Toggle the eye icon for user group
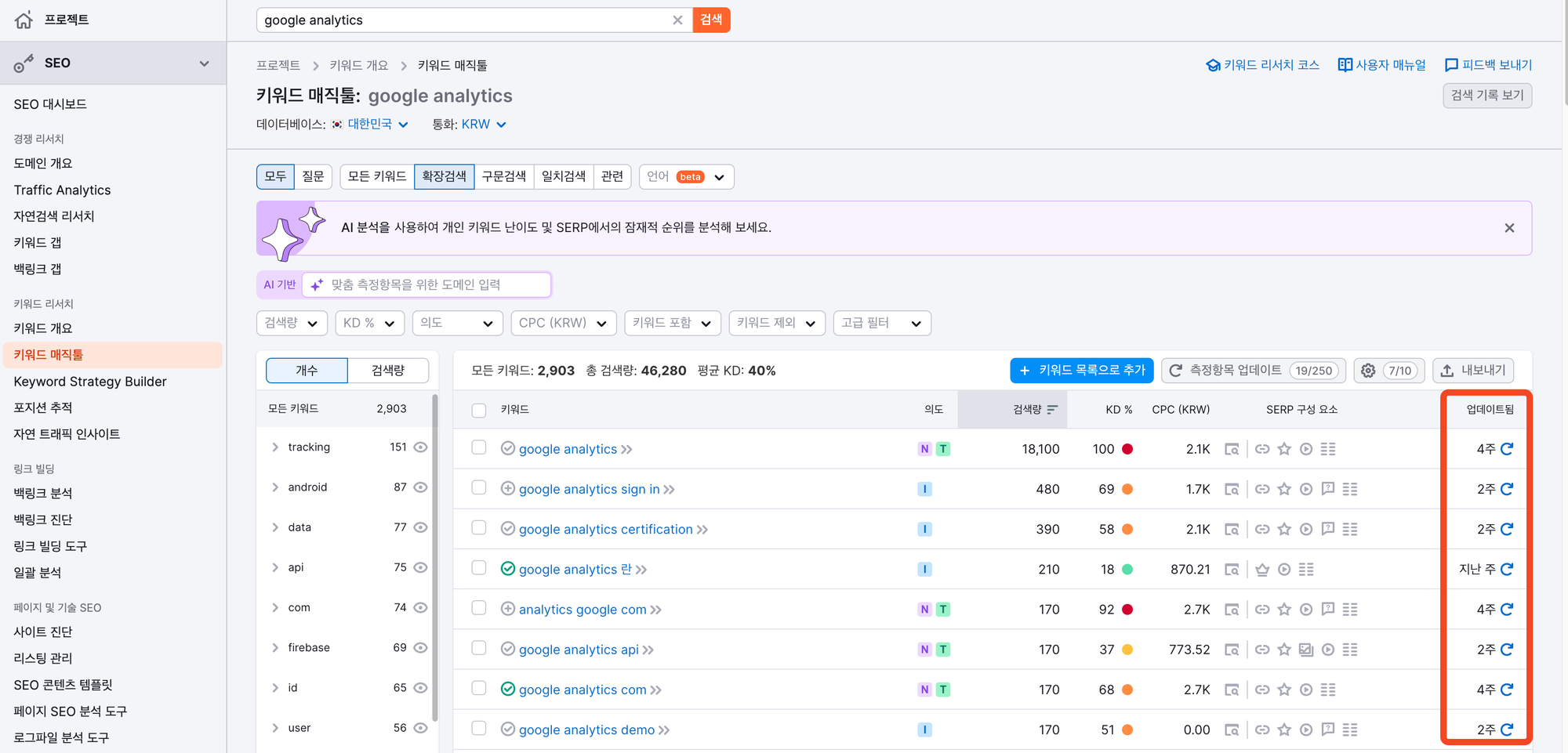The height and width of the screenshot is (753, 1568). [x=420, y=728]
